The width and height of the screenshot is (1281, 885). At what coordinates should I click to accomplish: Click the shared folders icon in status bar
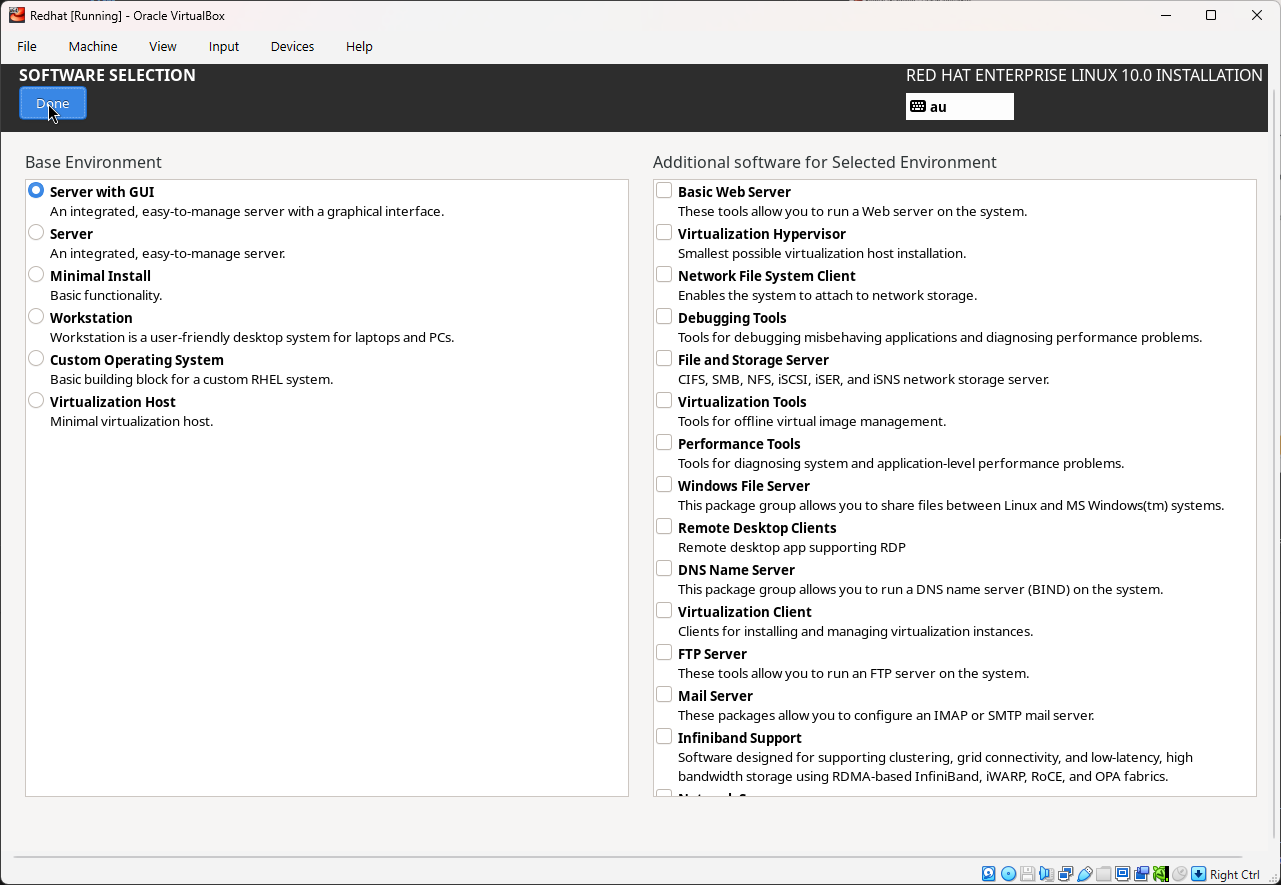click(1104, 873)
